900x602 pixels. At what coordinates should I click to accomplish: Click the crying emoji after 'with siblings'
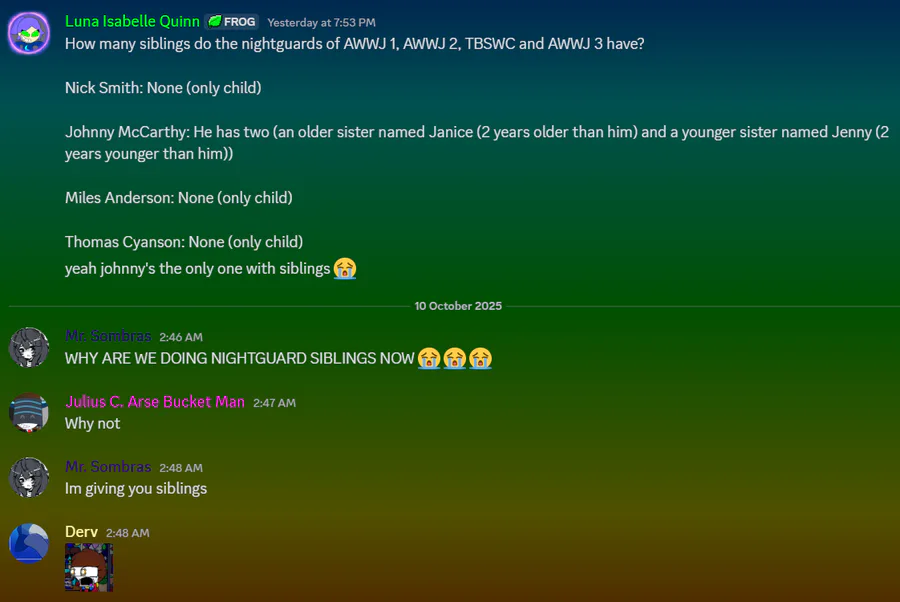[345, 268]
